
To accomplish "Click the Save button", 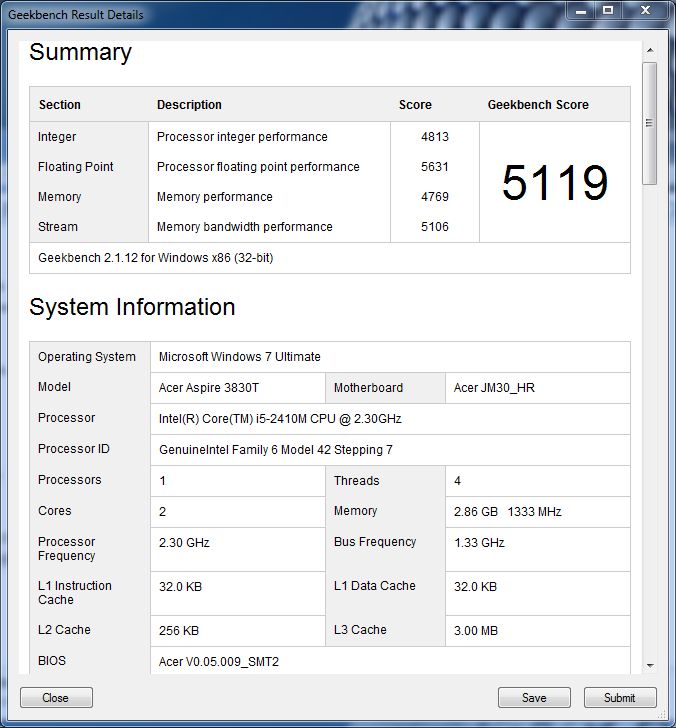I will [534, 697].
